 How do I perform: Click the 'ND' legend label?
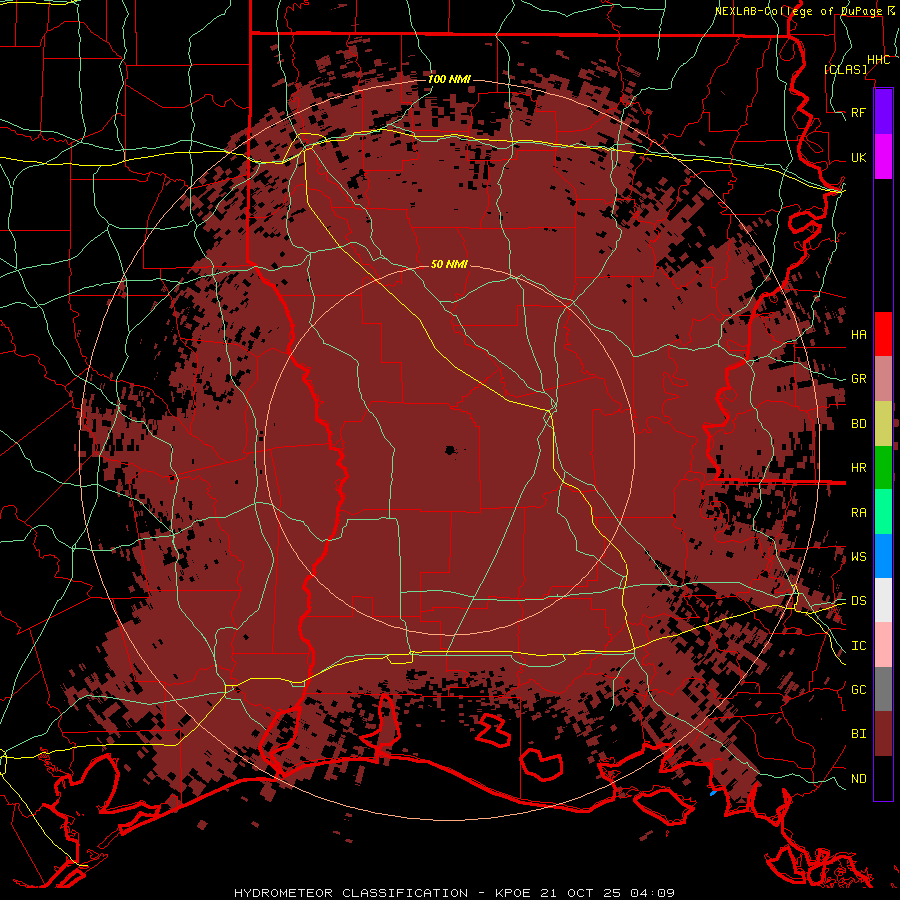tap(858, 779)
